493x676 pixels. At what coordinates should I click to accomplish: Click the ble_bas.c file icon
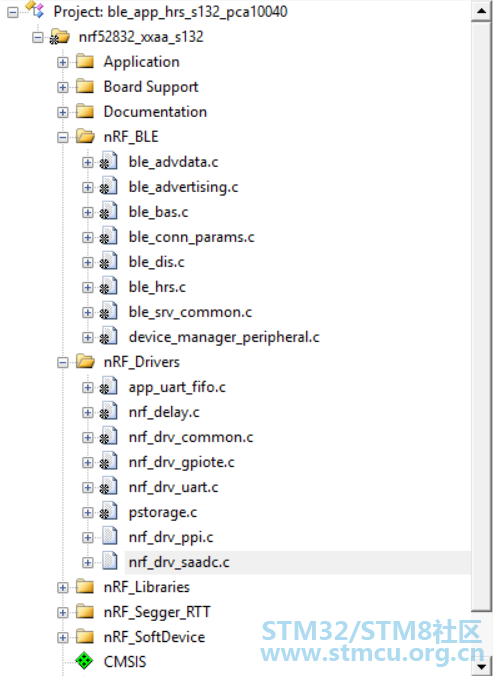coord(109,211)
